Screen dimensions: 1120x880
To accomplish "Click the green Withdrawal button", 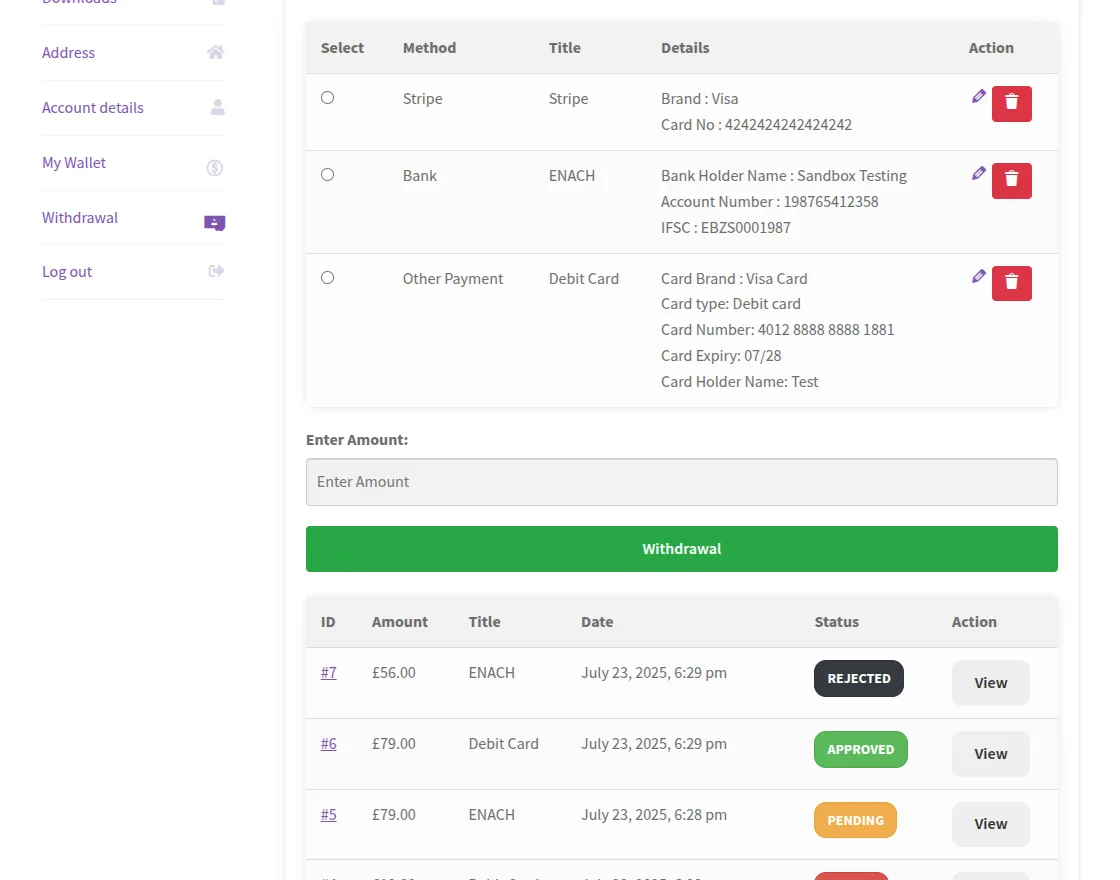I will (681, 548).
